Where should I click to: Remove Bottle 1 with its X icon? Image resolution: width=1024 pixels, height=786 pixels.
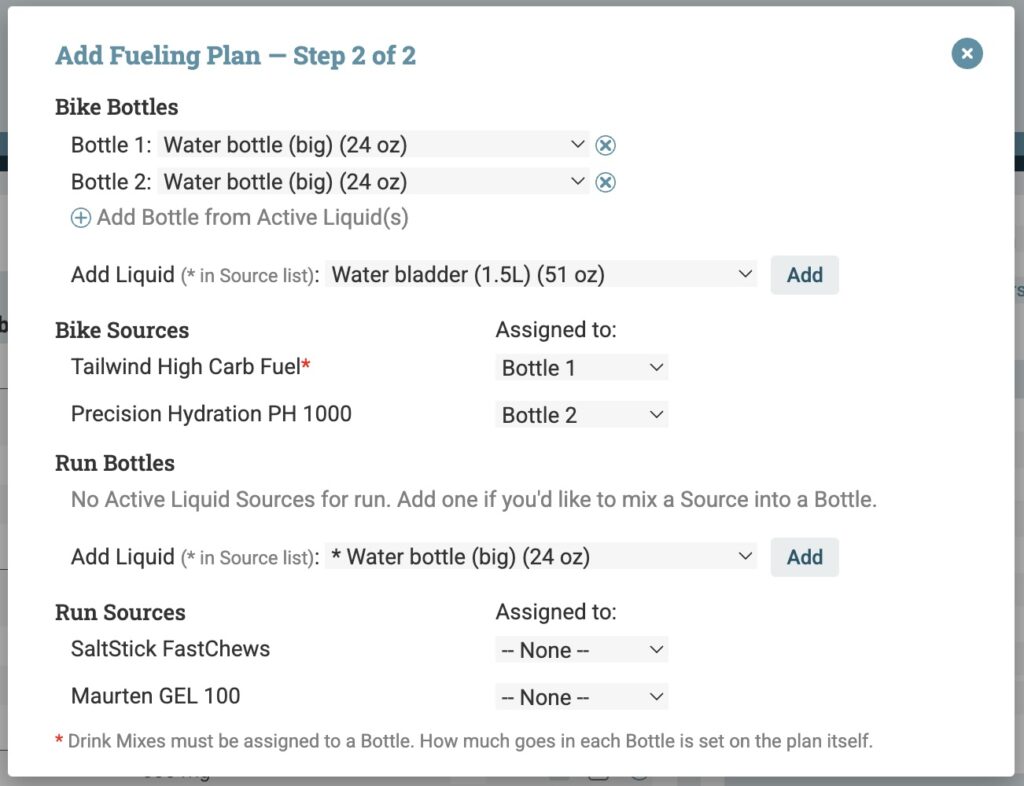[x=605, y=145]
